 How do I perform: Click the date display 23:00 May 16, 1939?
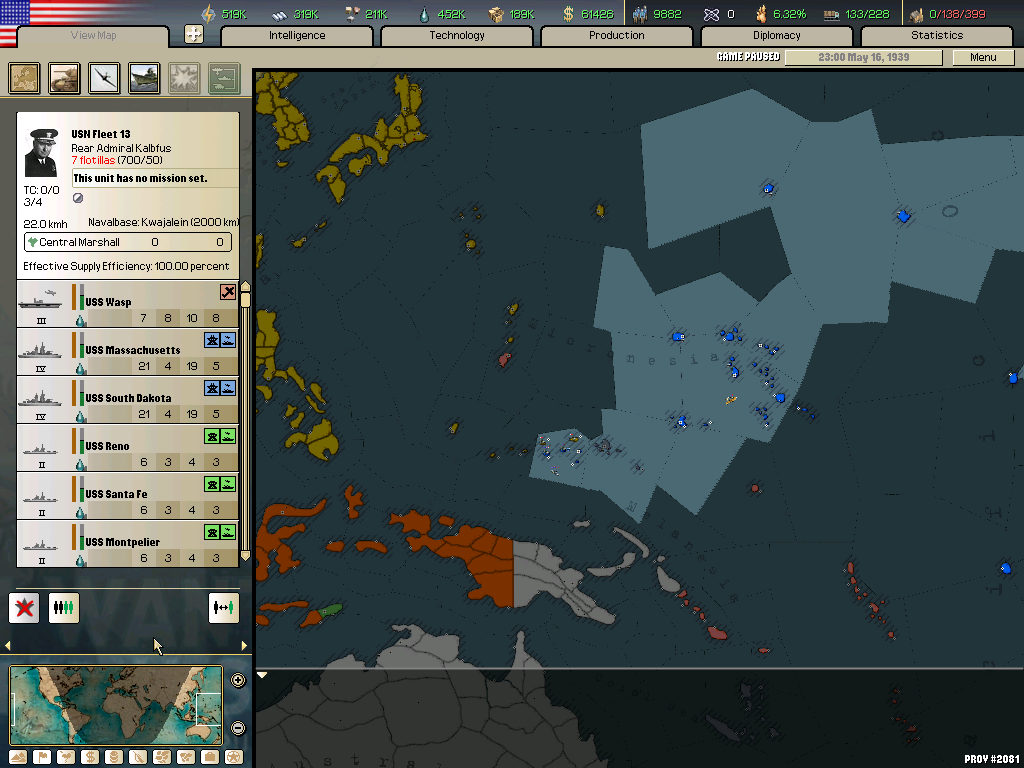point(863,57)
